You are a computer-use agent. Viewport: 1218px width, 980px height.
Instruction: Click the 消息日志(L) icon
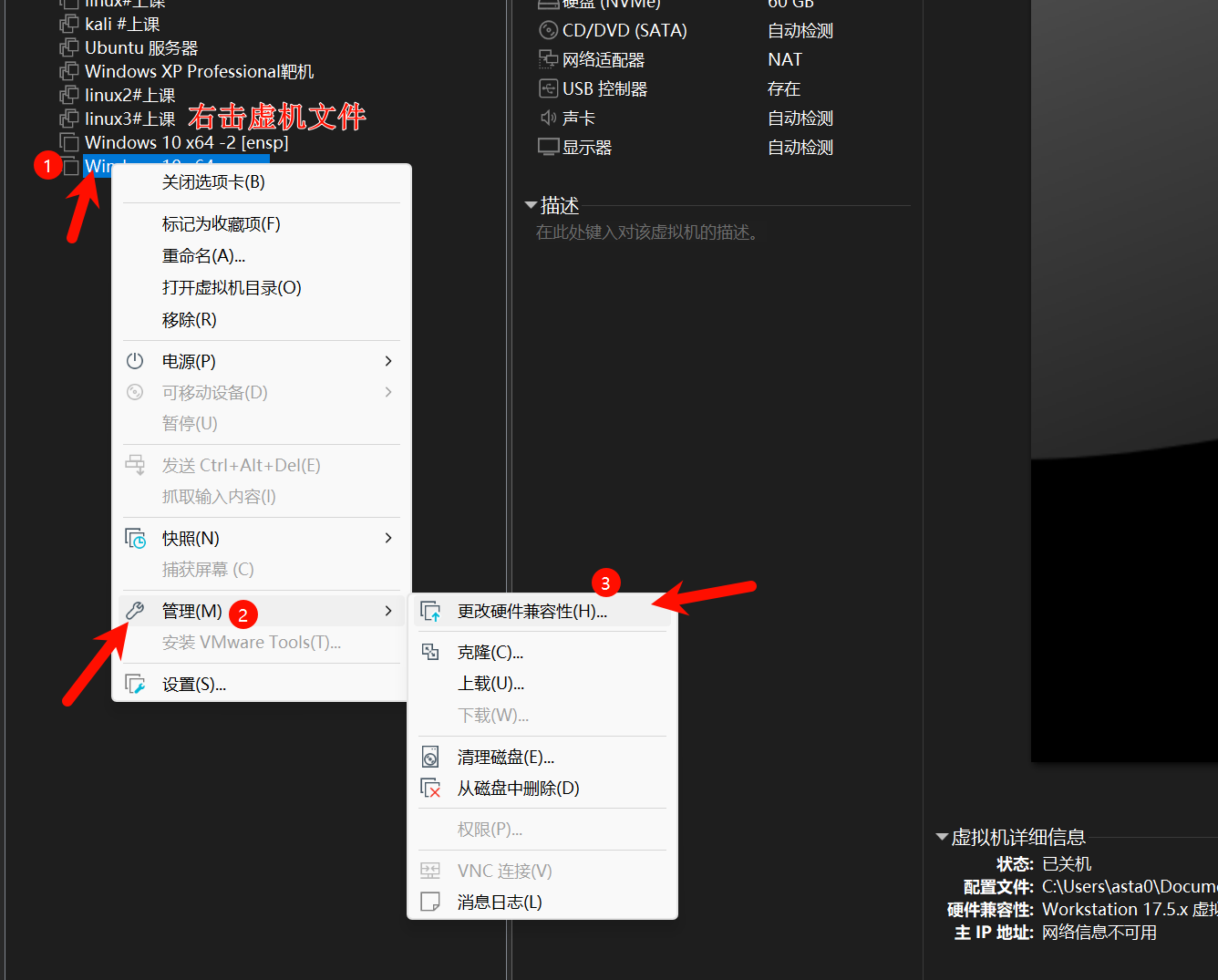(x=430, y=902)
